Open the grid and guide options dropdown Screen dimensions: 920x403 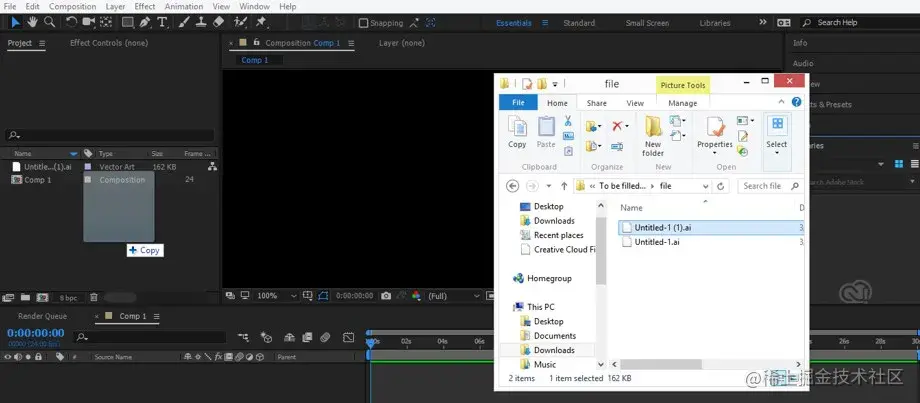[x=307, y=296]
